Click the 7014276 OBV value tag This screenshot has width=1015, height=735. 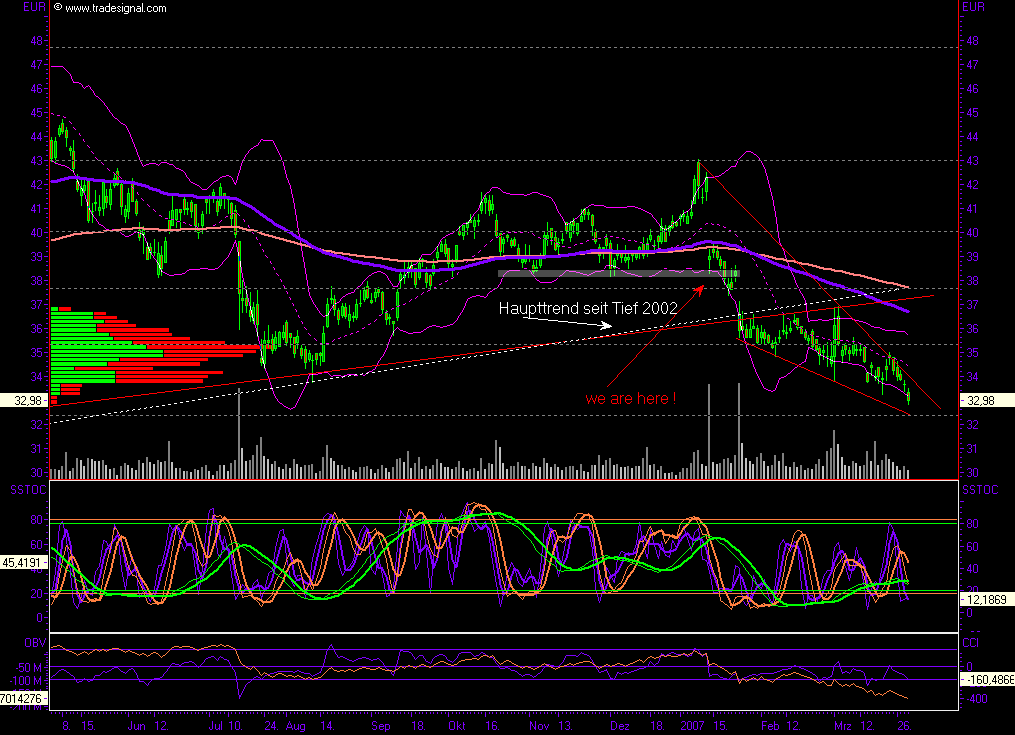22,697
